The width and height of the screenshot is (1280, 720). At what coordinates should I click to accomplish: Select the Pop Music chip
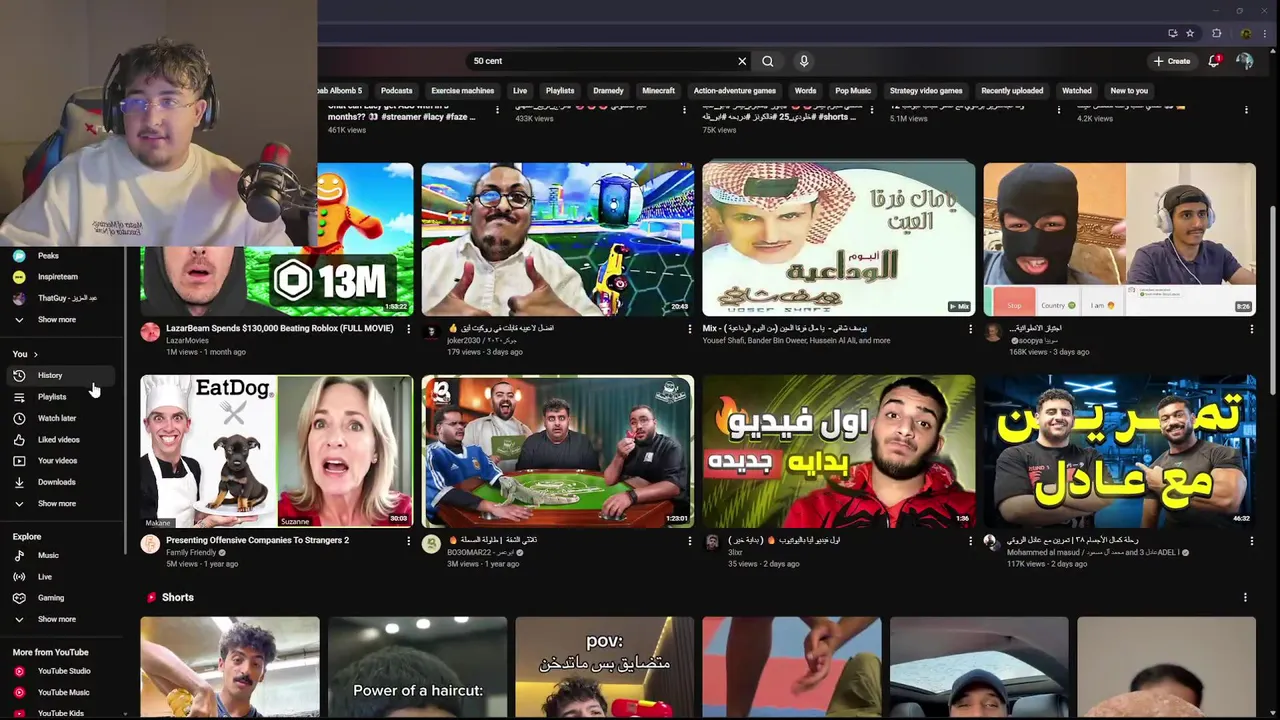[x=853, y=91]
